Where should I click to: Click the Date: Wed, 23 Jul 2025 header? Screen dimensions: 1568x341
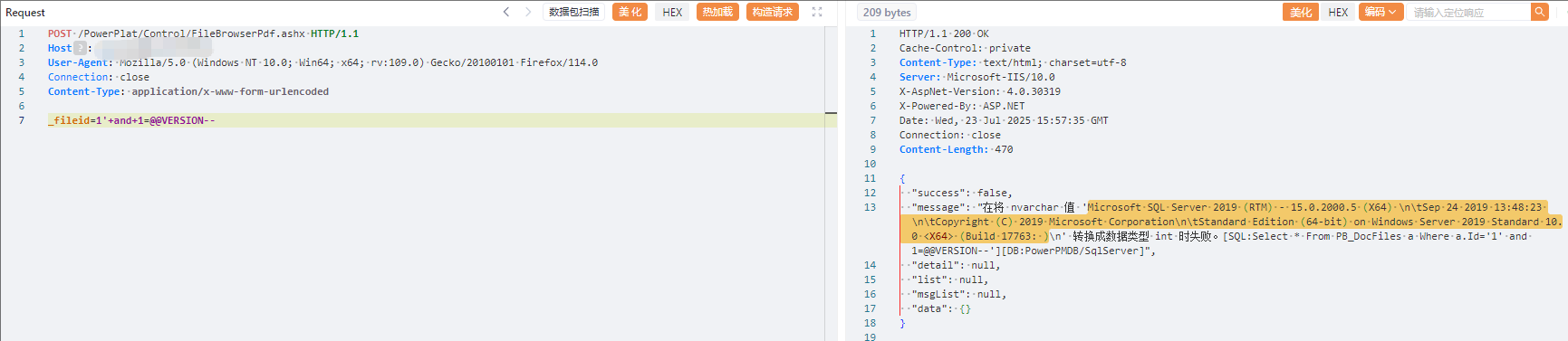click(x=1004, y=120)
